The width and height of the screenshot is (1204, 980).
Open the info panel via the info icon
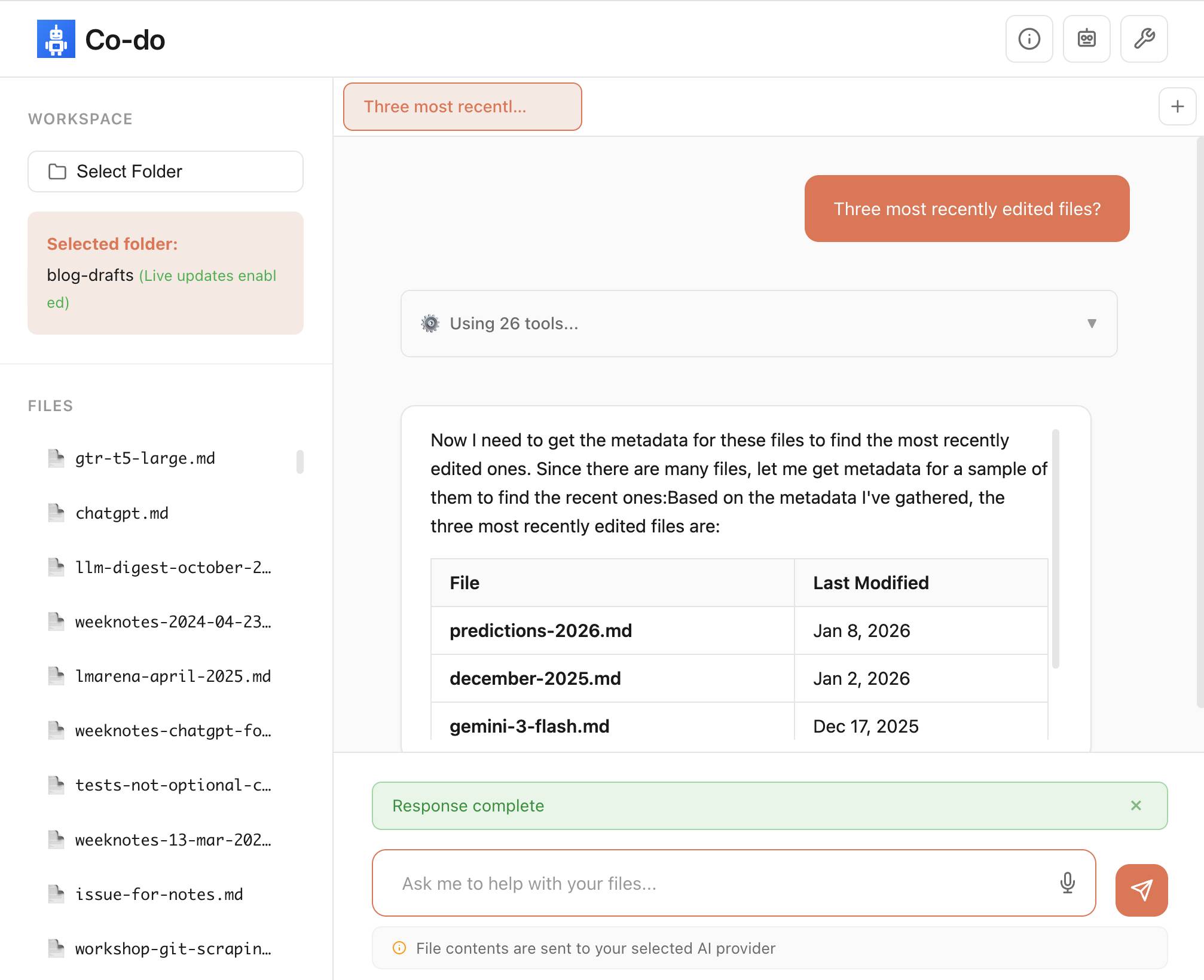click(x=1029, y=39)
